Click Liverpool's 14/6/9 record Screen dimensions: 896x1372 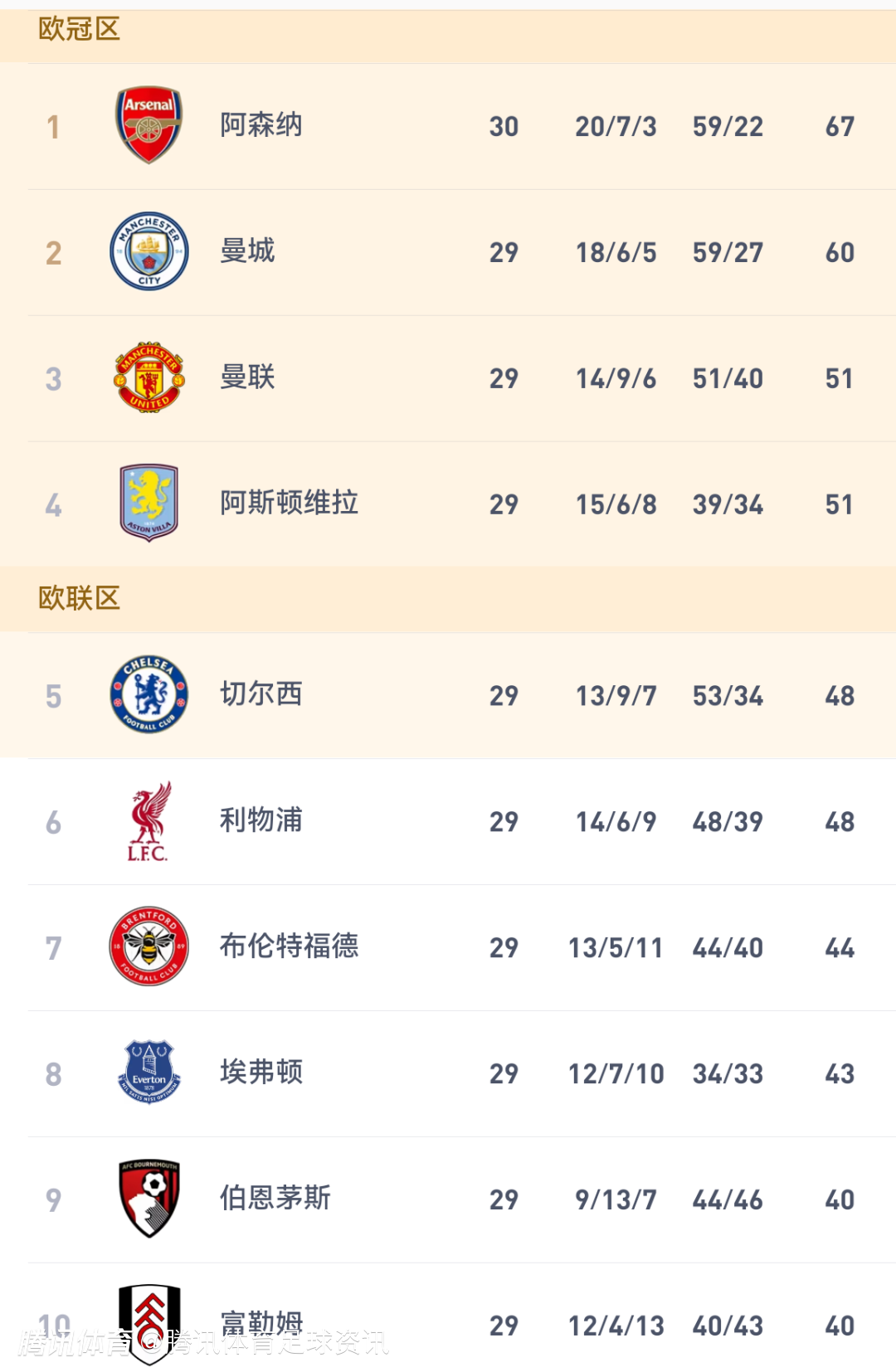[x=616, y=822]
